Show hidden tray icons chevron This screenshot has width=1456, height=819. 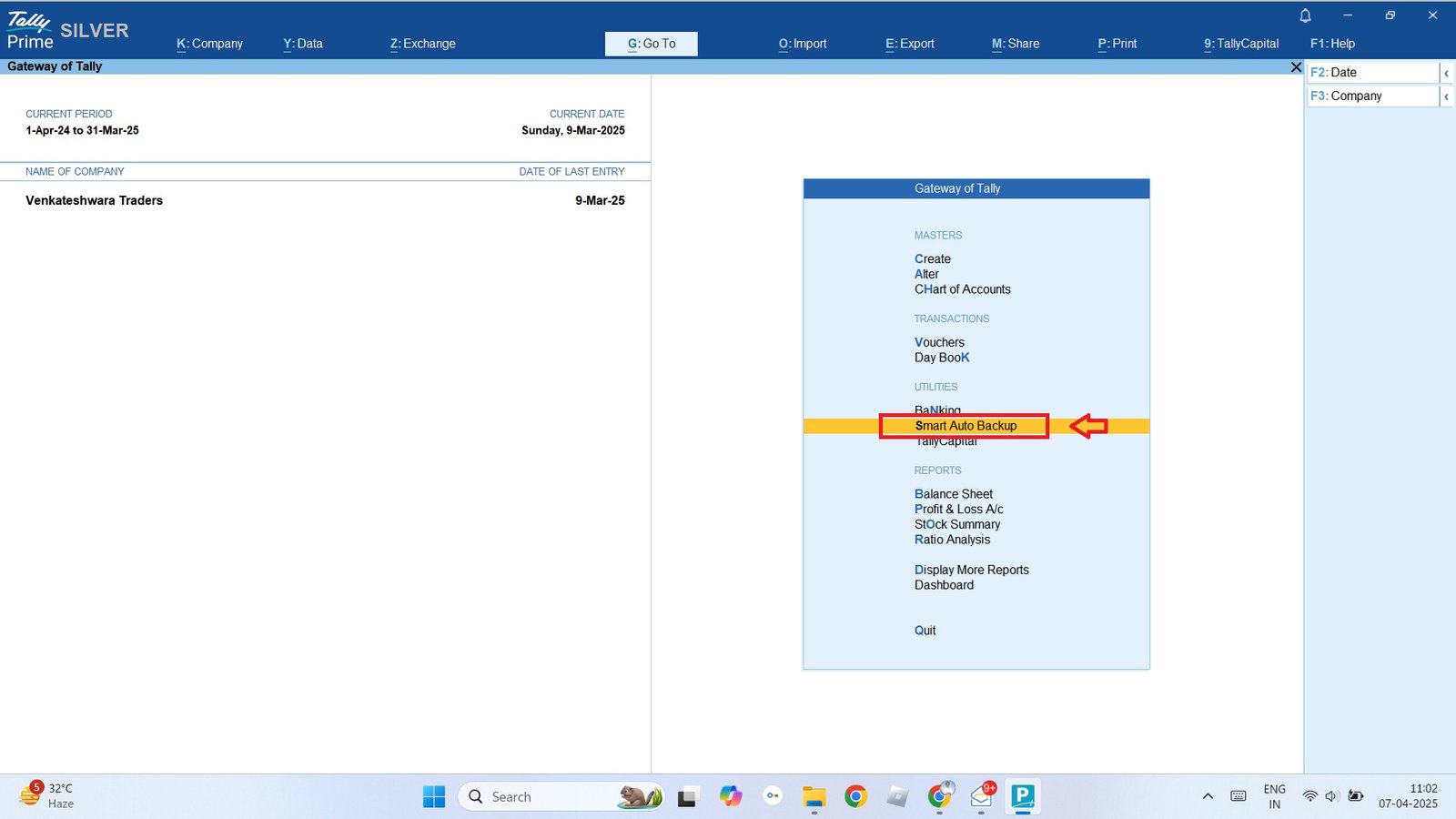(1208, 797)
